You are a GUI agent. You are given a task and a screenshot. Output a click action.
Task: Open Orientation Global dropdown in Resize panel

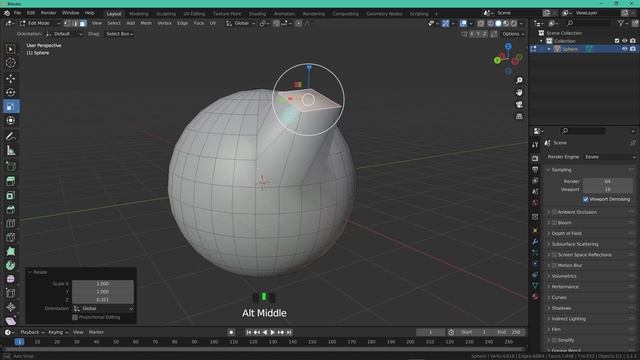click(103, 309)
